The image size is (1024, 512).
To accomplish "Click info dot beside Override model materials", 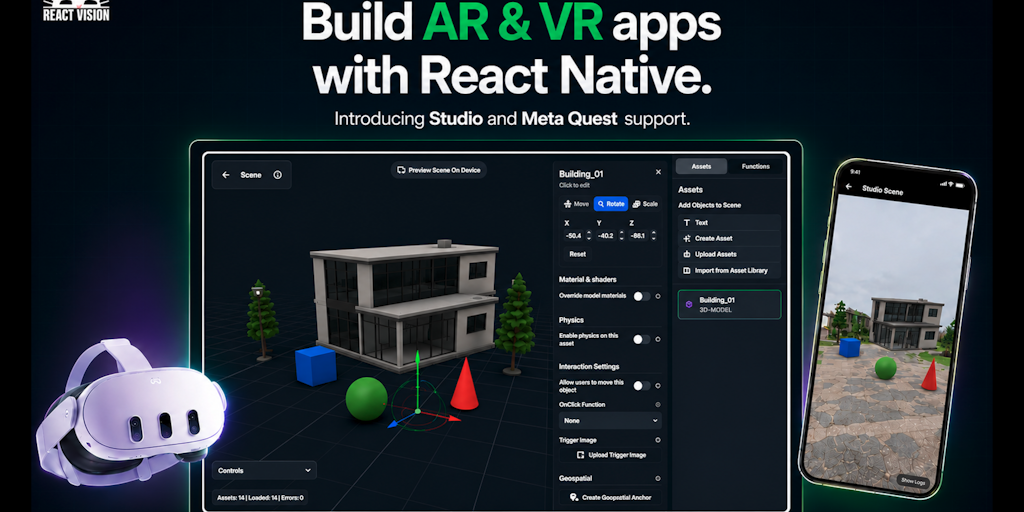I will [658, 296].
